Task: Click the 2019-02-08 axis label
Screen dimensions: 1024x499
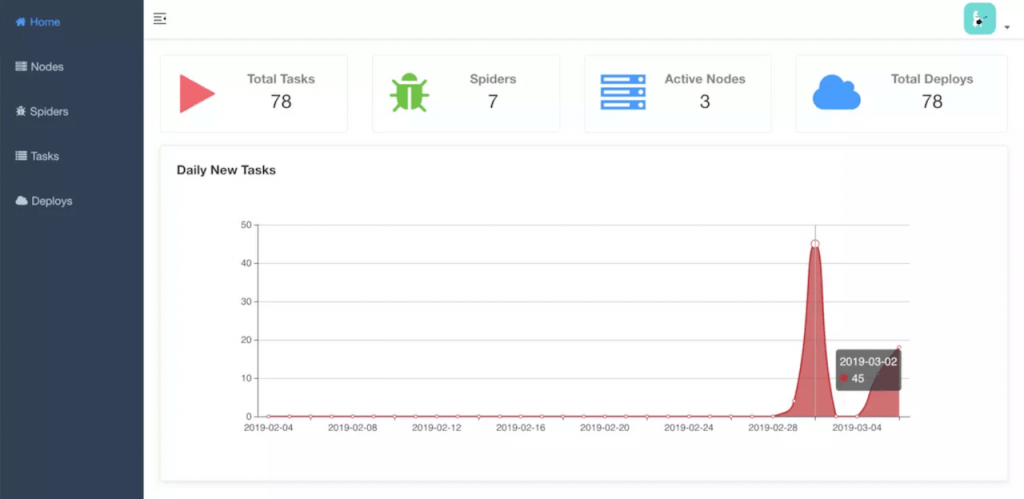Action: click(353, 428)
